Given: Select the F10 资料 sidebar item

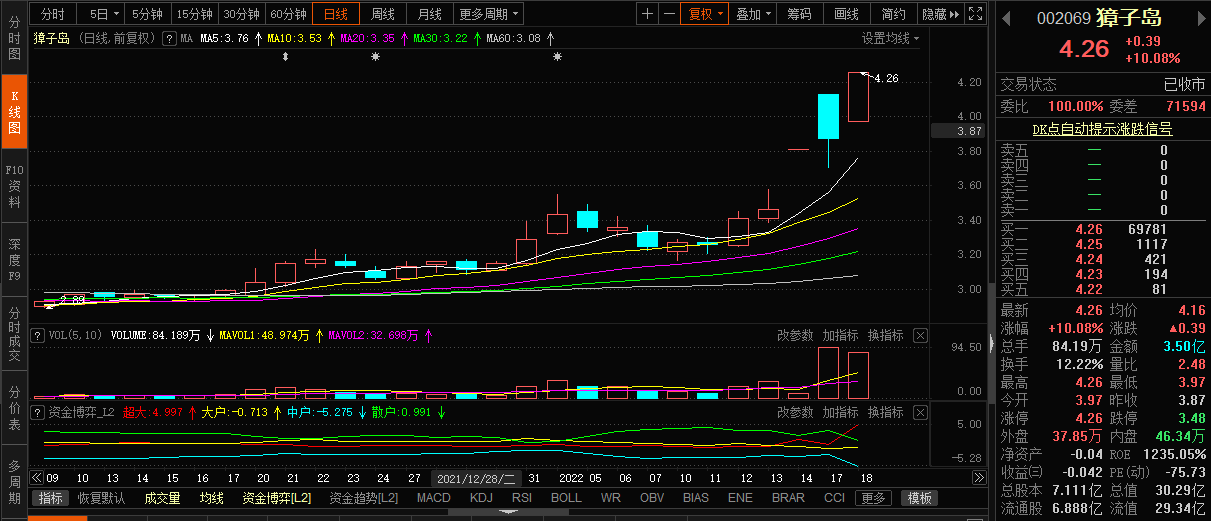Looking at the screenshot, I should tap(14, 186).
